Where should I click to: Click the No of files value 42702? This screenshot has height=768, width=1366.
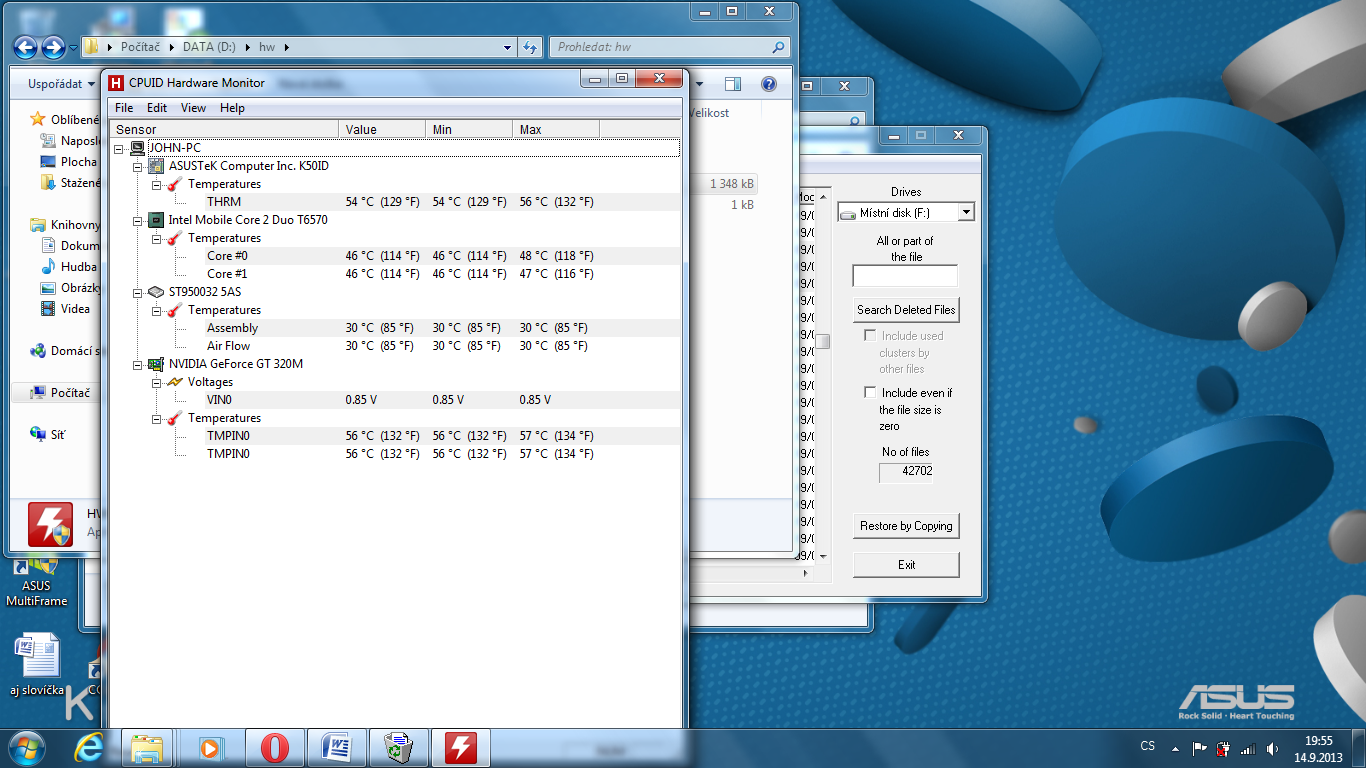[x=906, y=472]
